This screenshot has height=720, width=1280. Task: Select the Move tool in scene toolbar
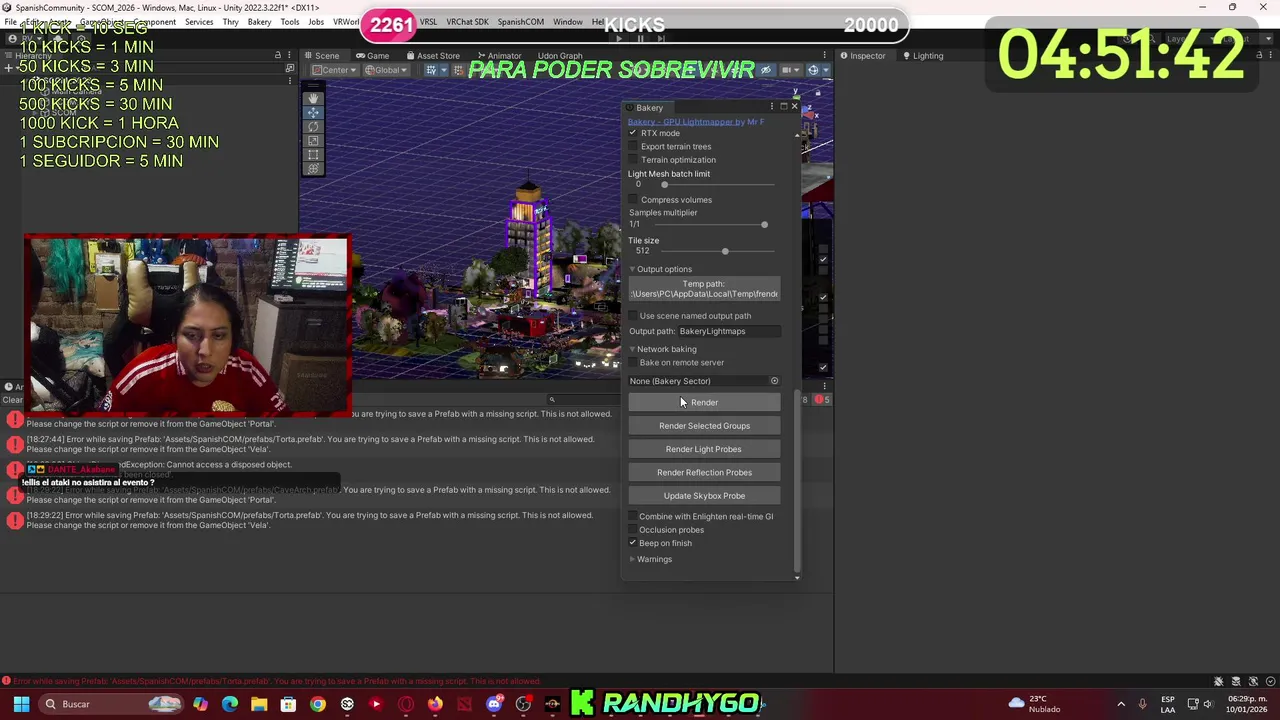pyautogui.click(x=313, y=112)
